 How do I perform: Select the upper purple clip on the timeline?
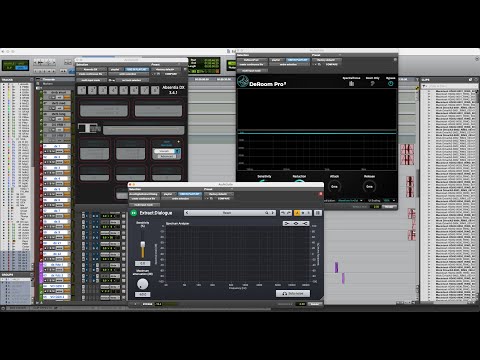point(336,267)
